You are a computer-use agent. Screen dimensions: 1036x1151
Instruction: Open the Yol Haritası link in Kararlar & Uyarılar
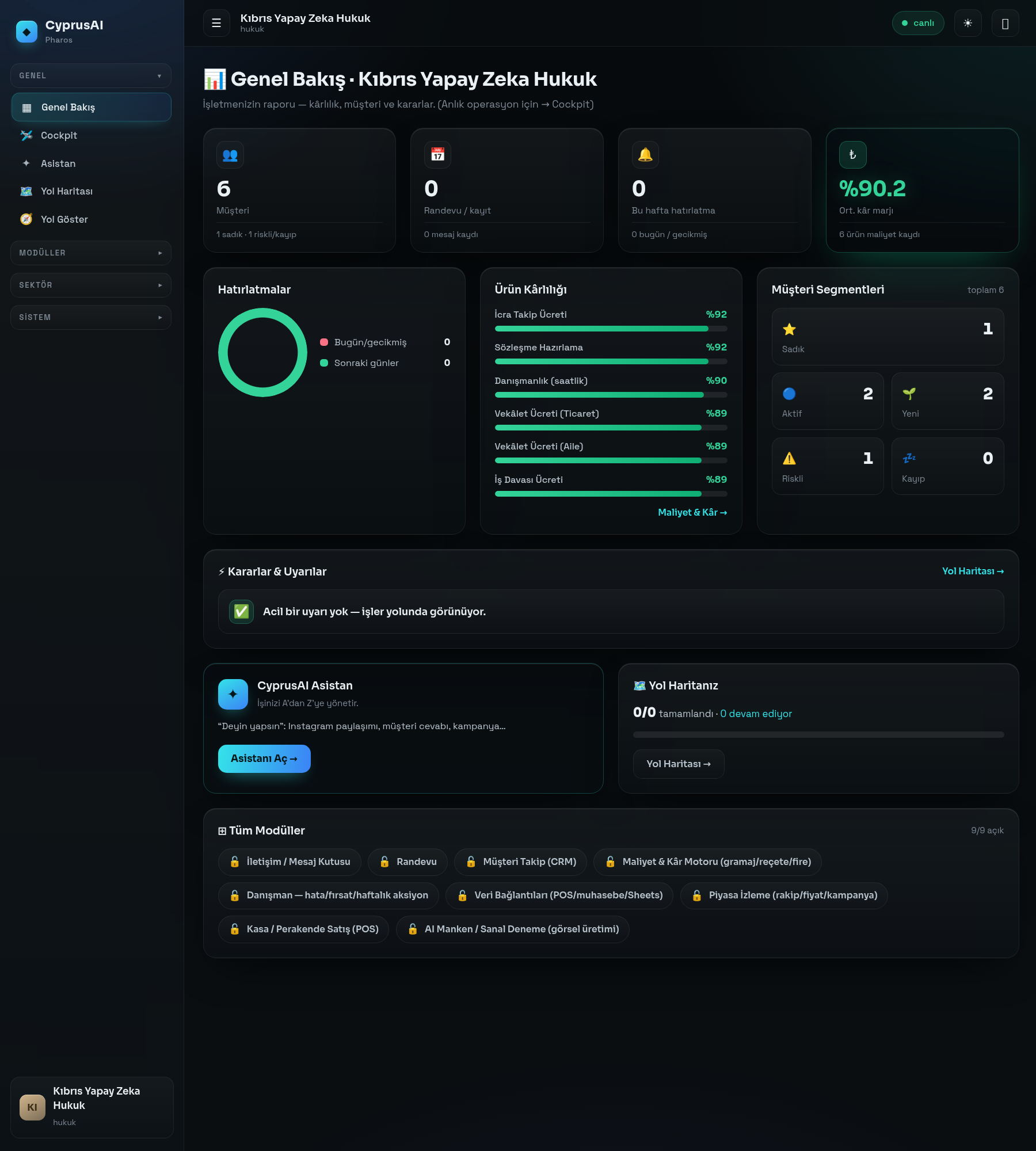click(973, 571)
